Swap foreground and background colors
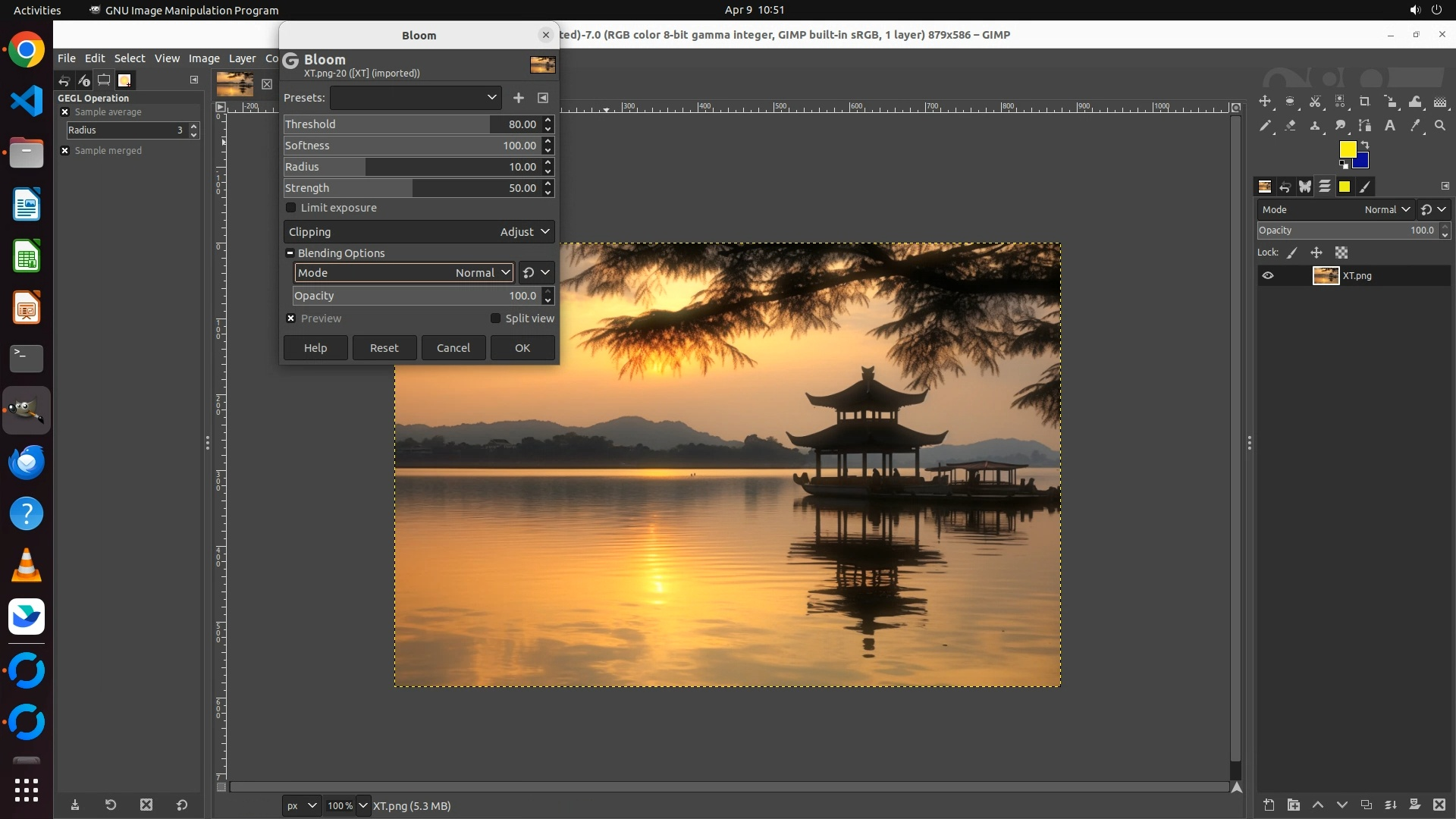This screenshot has height=819, width=1456. [x=1365, y=144]
